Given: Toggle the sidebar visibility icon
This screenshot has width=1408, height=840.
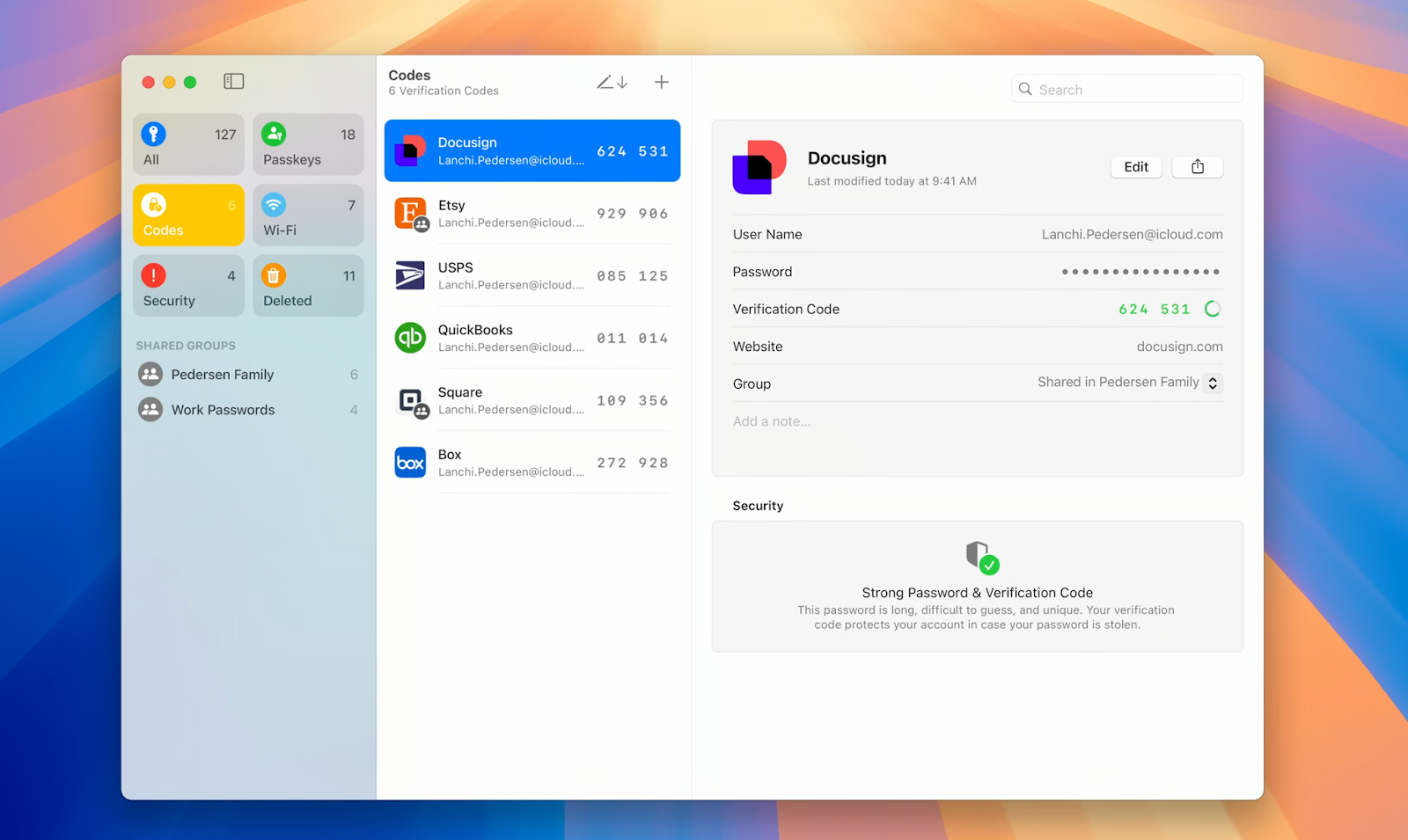Looking at the screenshot, I should pos(233,82).
